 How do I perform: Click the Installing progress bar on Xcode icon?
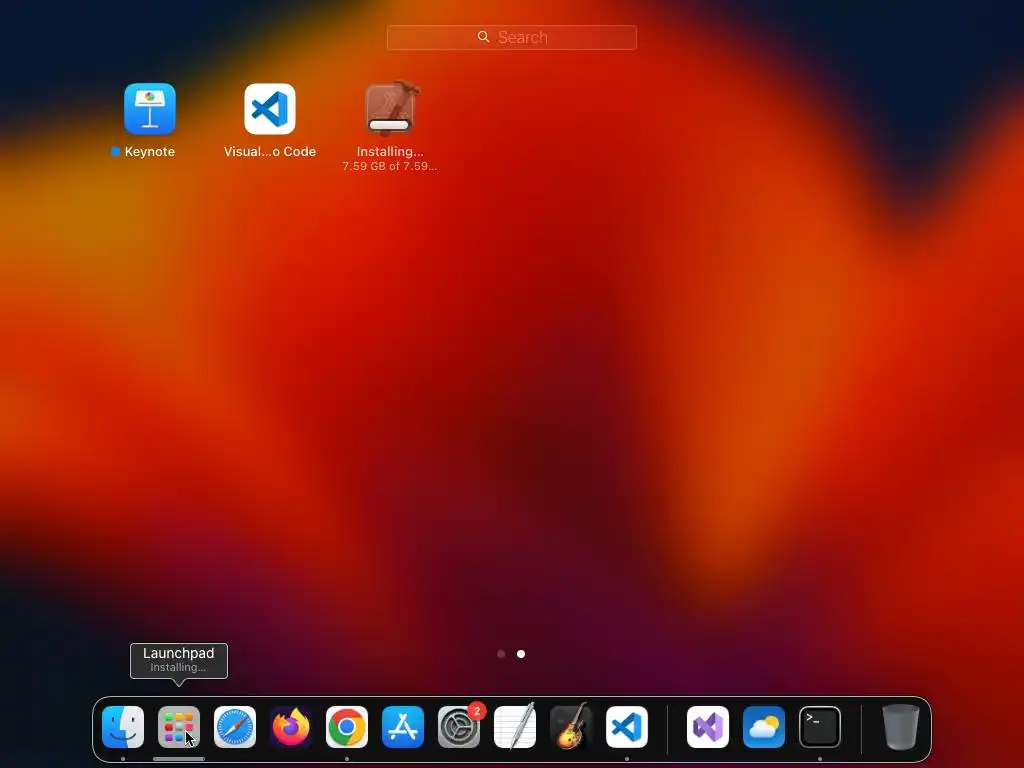(x=389, y=125)
